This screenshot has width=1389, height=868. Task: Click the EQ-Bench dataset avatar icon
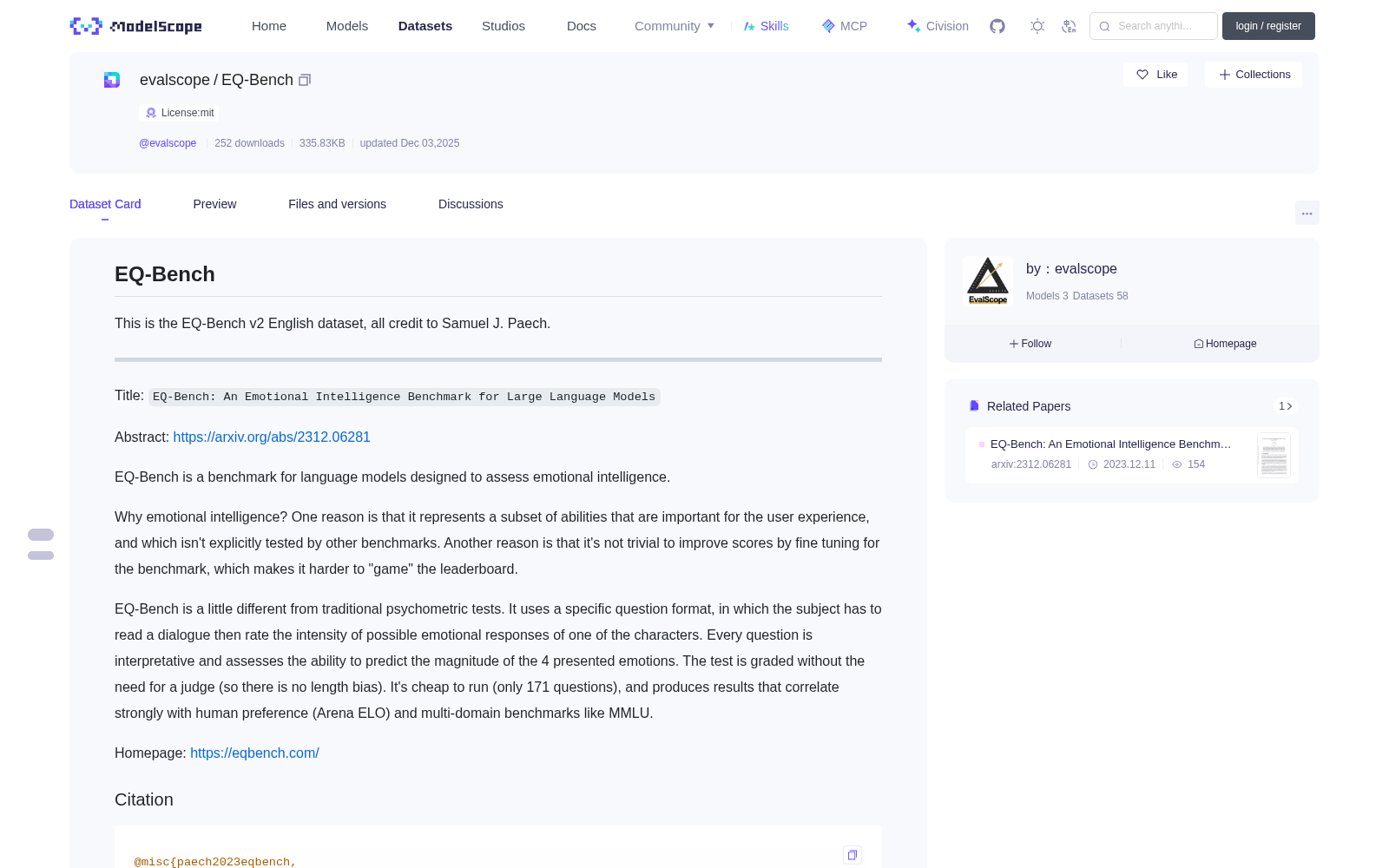click(x=112, y=80)
